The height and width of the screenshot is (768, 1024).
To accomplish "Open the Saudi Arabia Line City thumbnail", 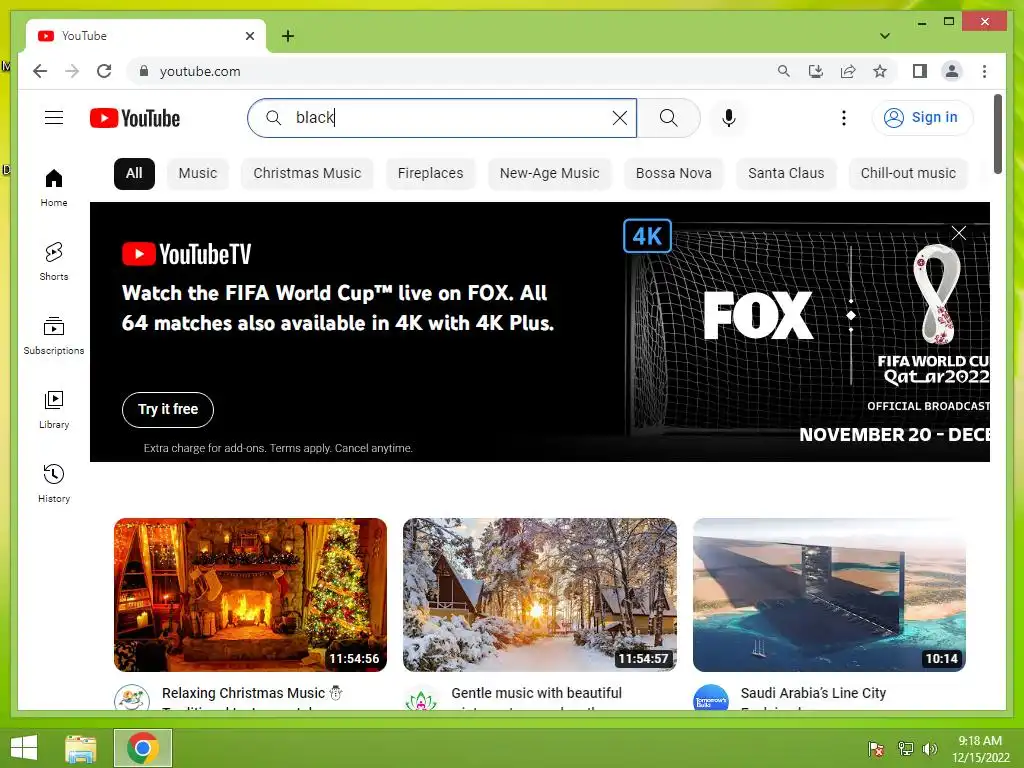I will point(829,595).
